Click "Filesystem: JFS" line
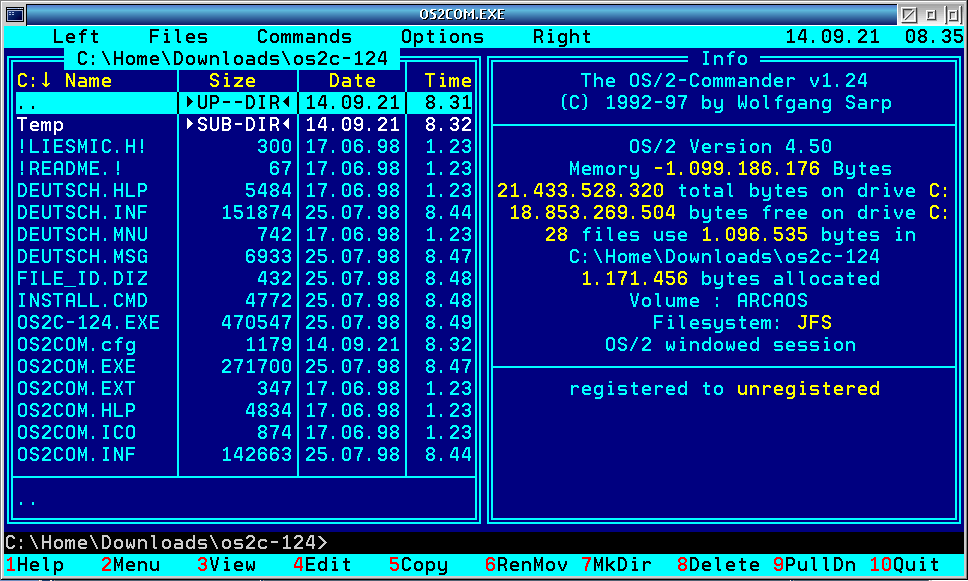This screenshot has height=581, width=968. coord(742,323)
